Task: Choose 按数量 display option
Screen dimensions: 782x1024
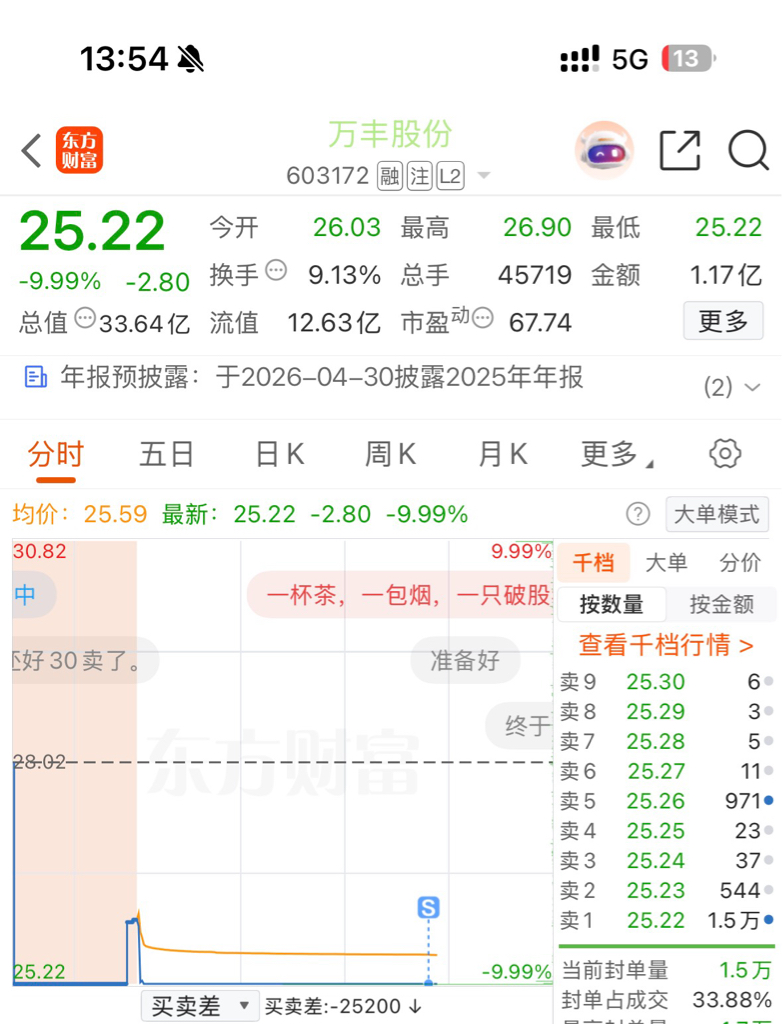Action: 611,604
